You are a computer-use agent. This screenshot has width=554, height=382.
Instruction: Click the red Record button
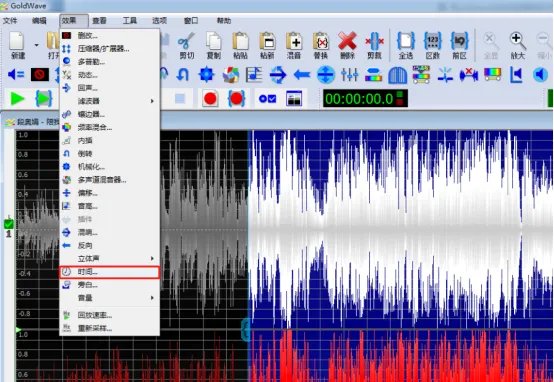210,99
